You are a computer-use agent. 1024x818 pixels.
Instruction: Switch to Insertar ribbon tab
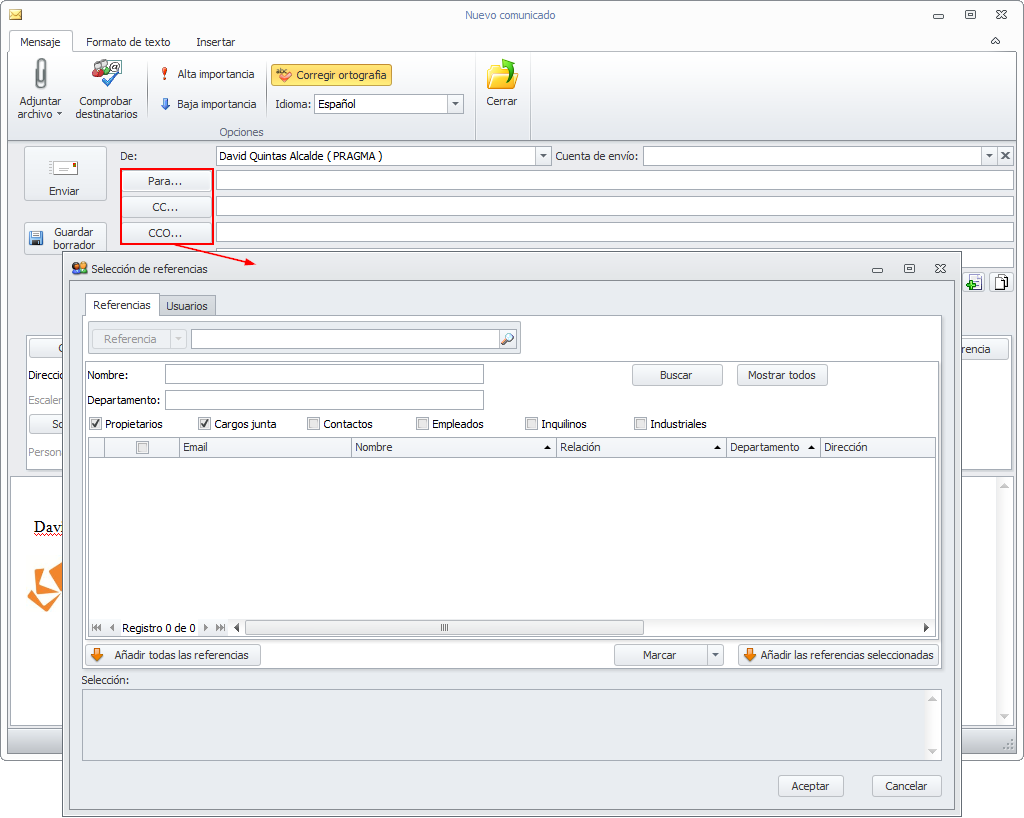pyautogui.click(x=216, y=42)
